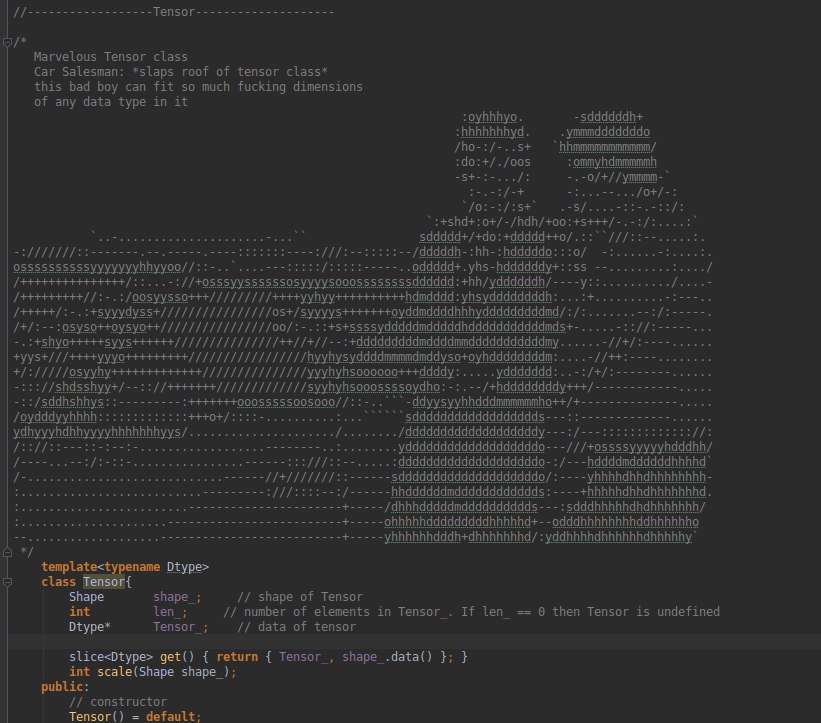
Task: Click the "this bad boy can fit" comment line
Action: point(198,87)
